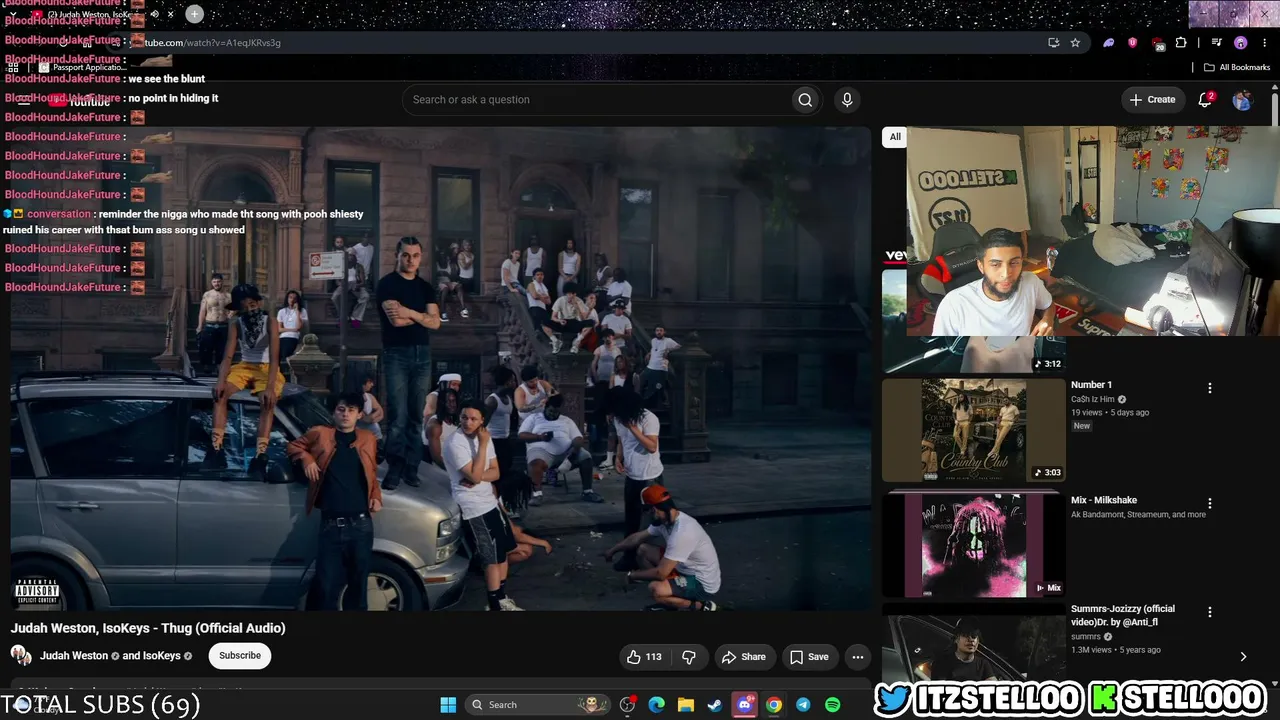The image size is (1280, 720).
Task: Click the summrs channel name
Action: [x=1086, y=636]
